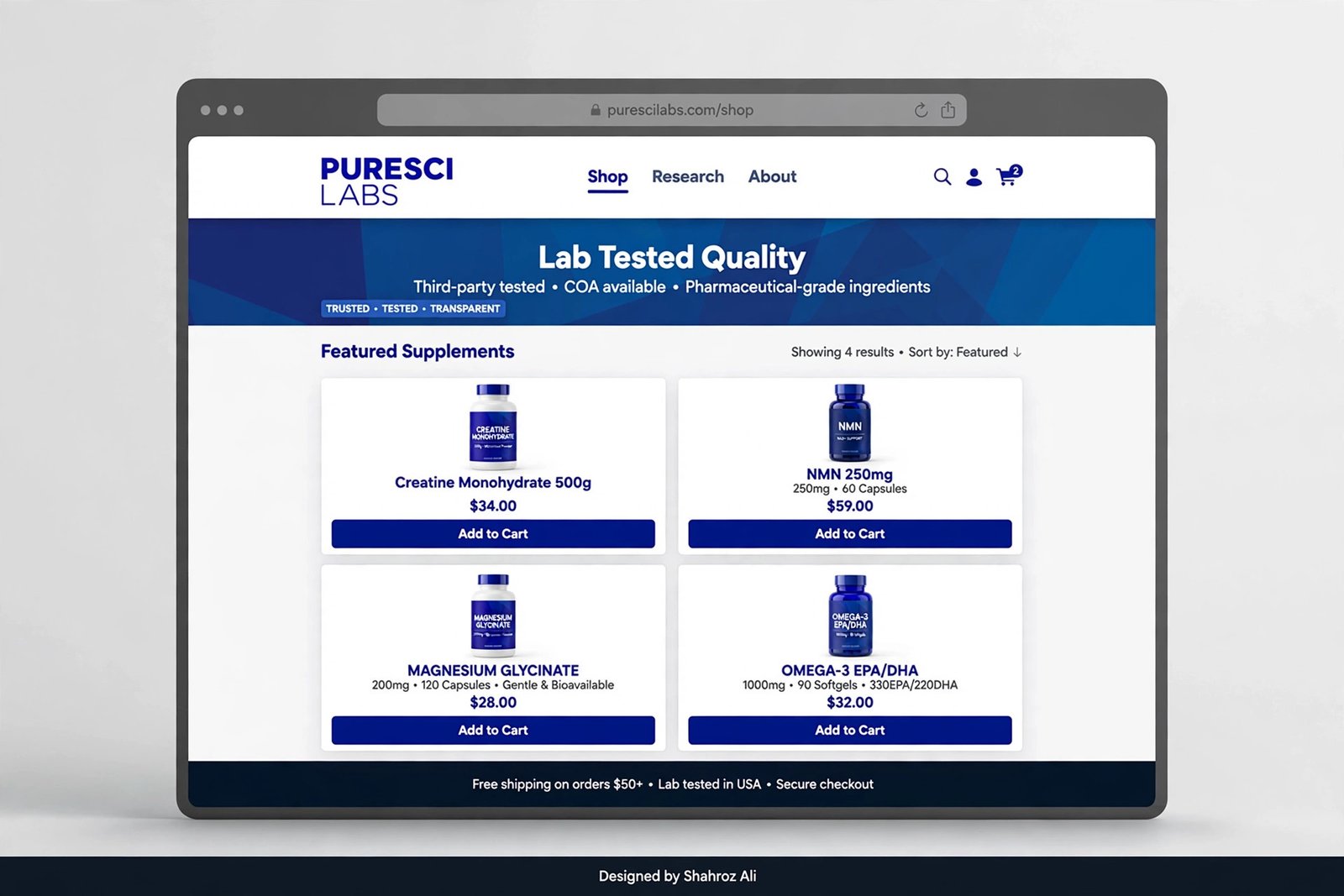Viewport: 1344px width, 896px height.
Task: Select the Shop navigation tab
Action: 607,177
